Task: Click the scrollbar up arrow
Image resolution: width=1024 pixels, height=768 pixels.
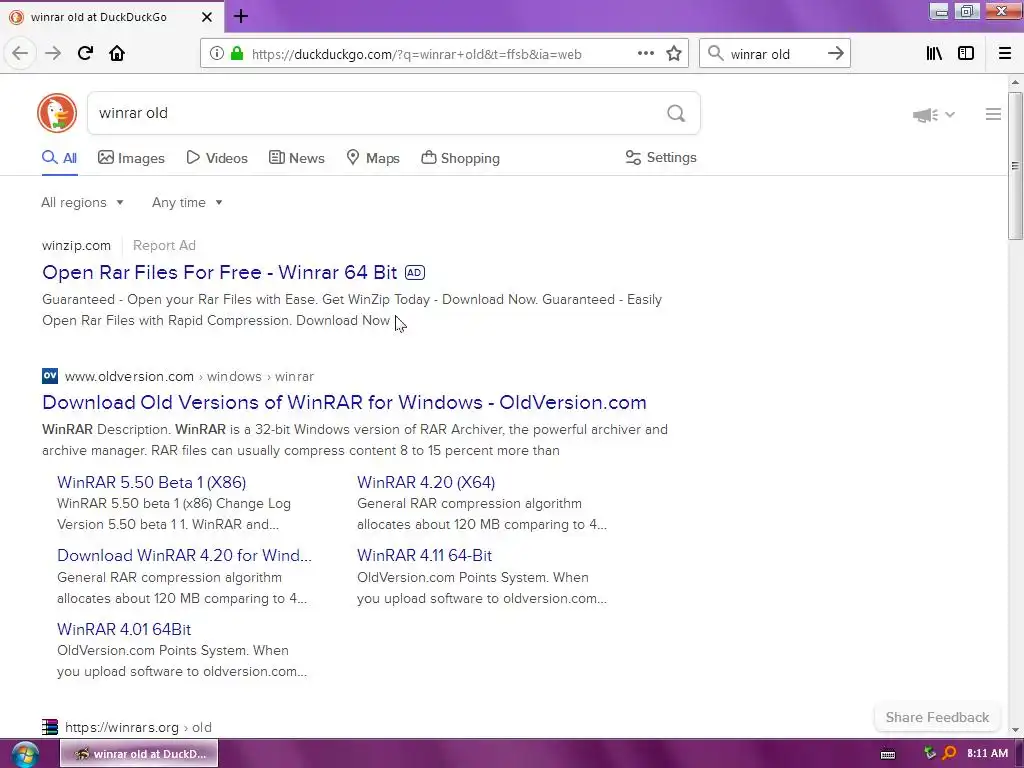Action: [x=1015, y=82]
